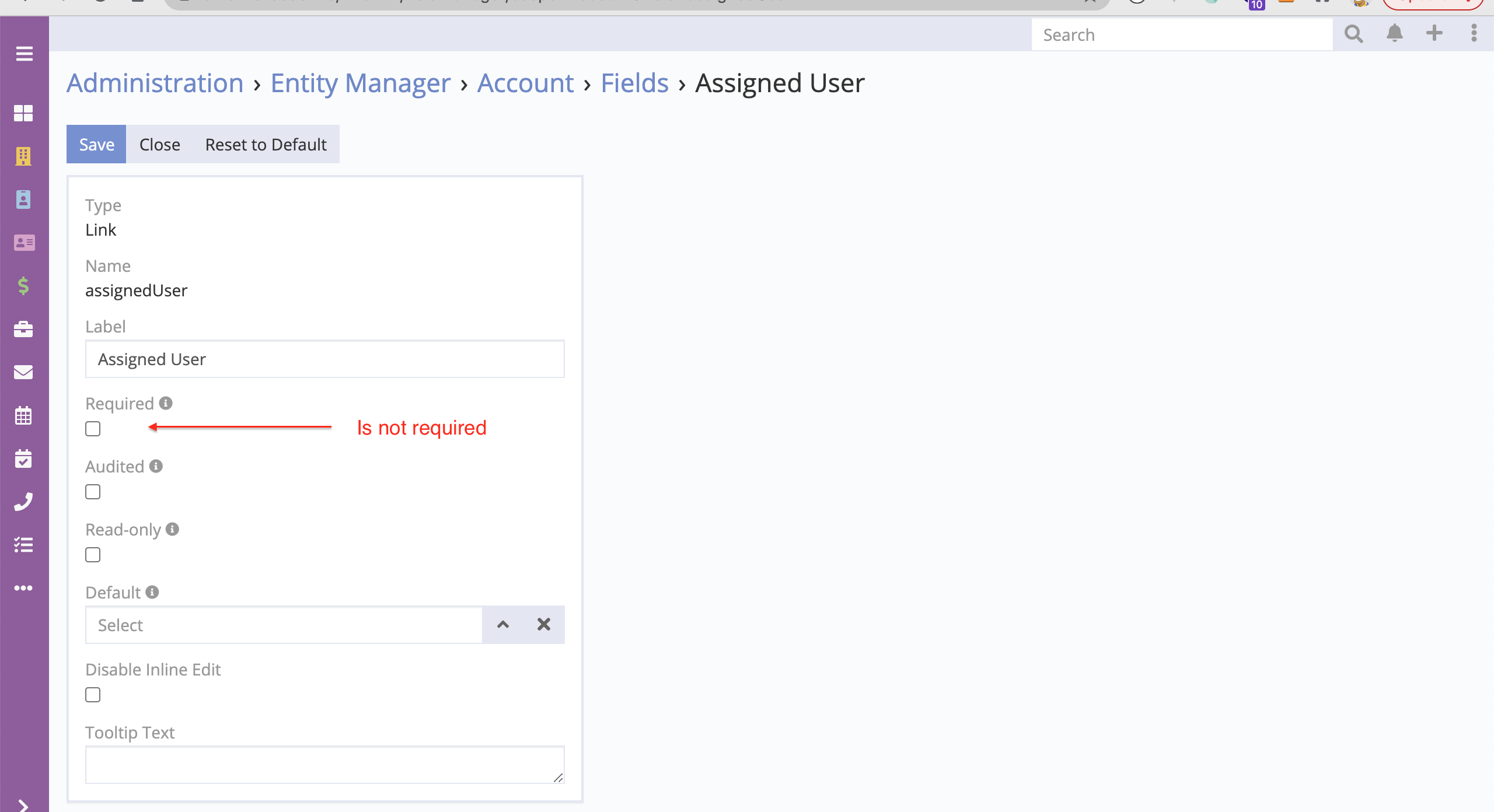Show info tooltip next to Required
1494x812 pixels.
166,403
